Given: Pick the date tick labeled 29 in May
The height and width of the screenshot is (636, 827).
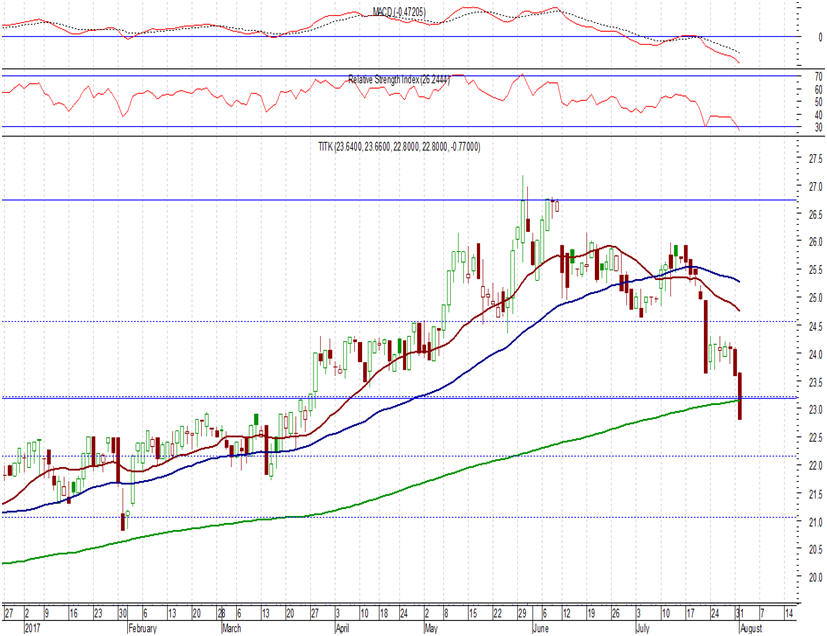Looking at the screenshot, I should tap(522, 613).
